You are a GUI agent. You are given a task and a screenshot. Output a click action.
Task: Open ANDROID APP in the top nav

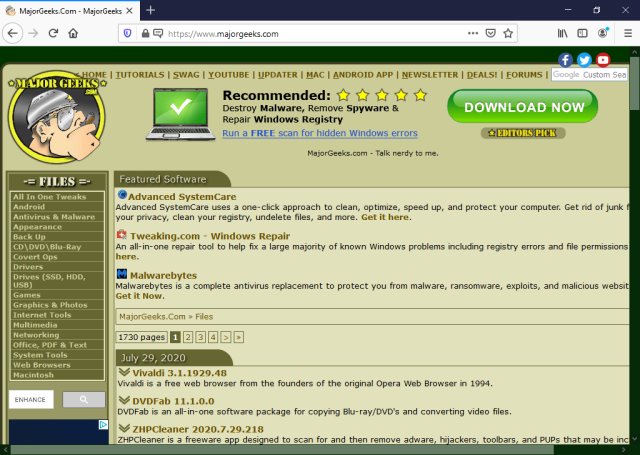363,75
